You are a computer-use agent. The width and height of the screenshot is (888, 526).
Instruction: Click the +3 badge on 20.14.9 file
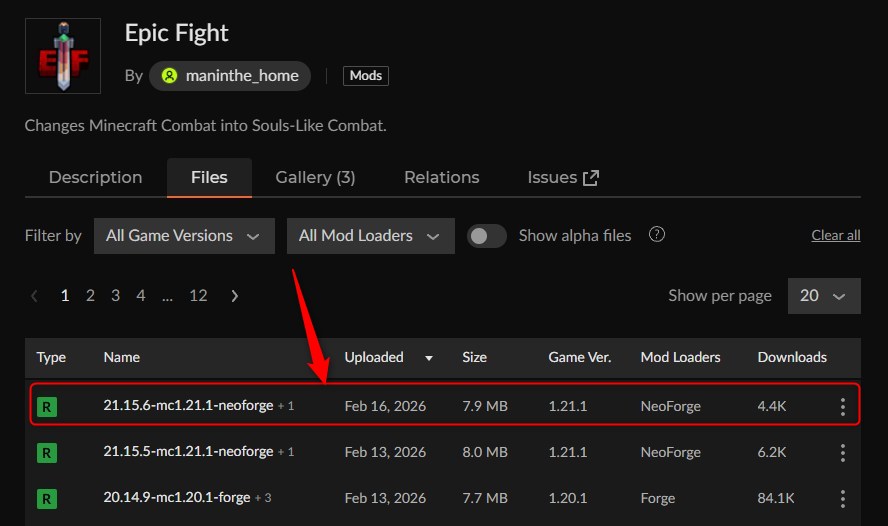[x=263, y=498]
